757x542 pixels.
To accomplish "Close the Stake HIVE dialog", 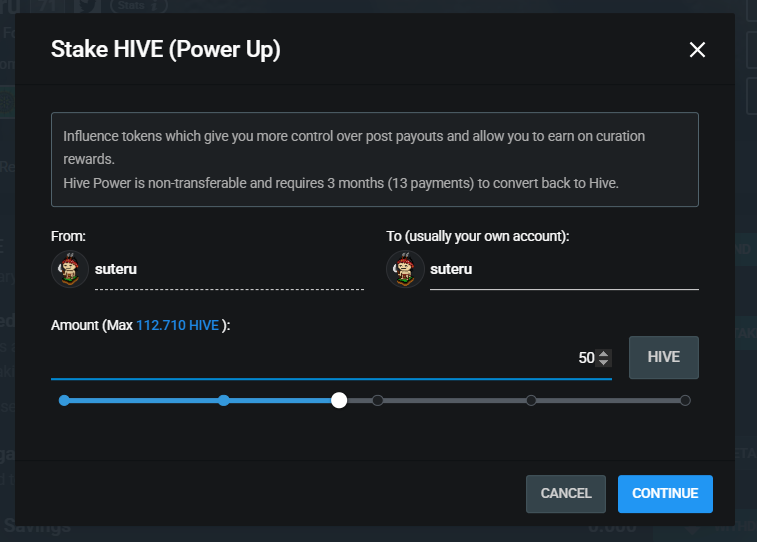I will pos(697,49).
